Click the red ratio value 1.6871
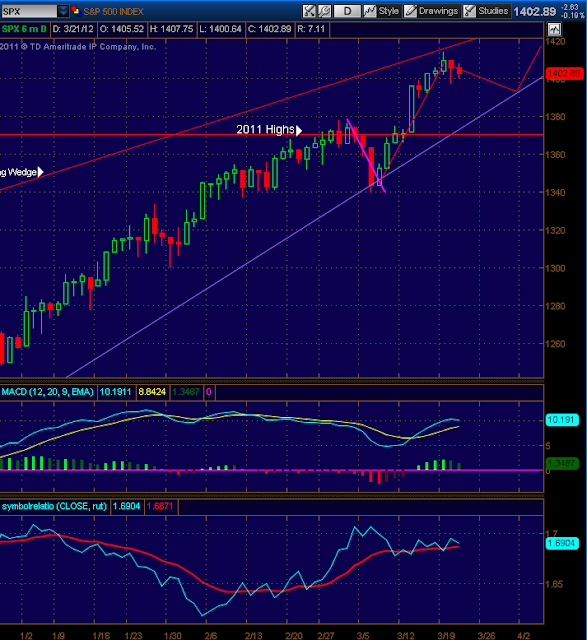 coord(160,506)
